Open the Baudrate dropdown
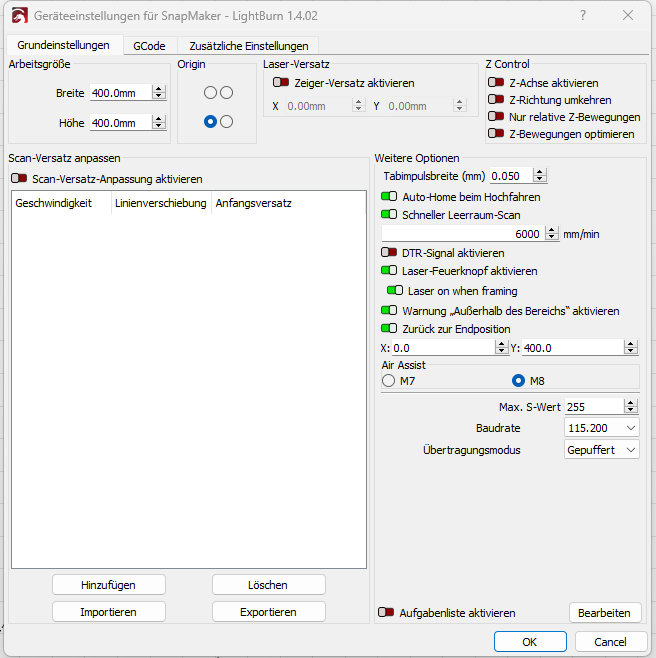 coord(601,428)
